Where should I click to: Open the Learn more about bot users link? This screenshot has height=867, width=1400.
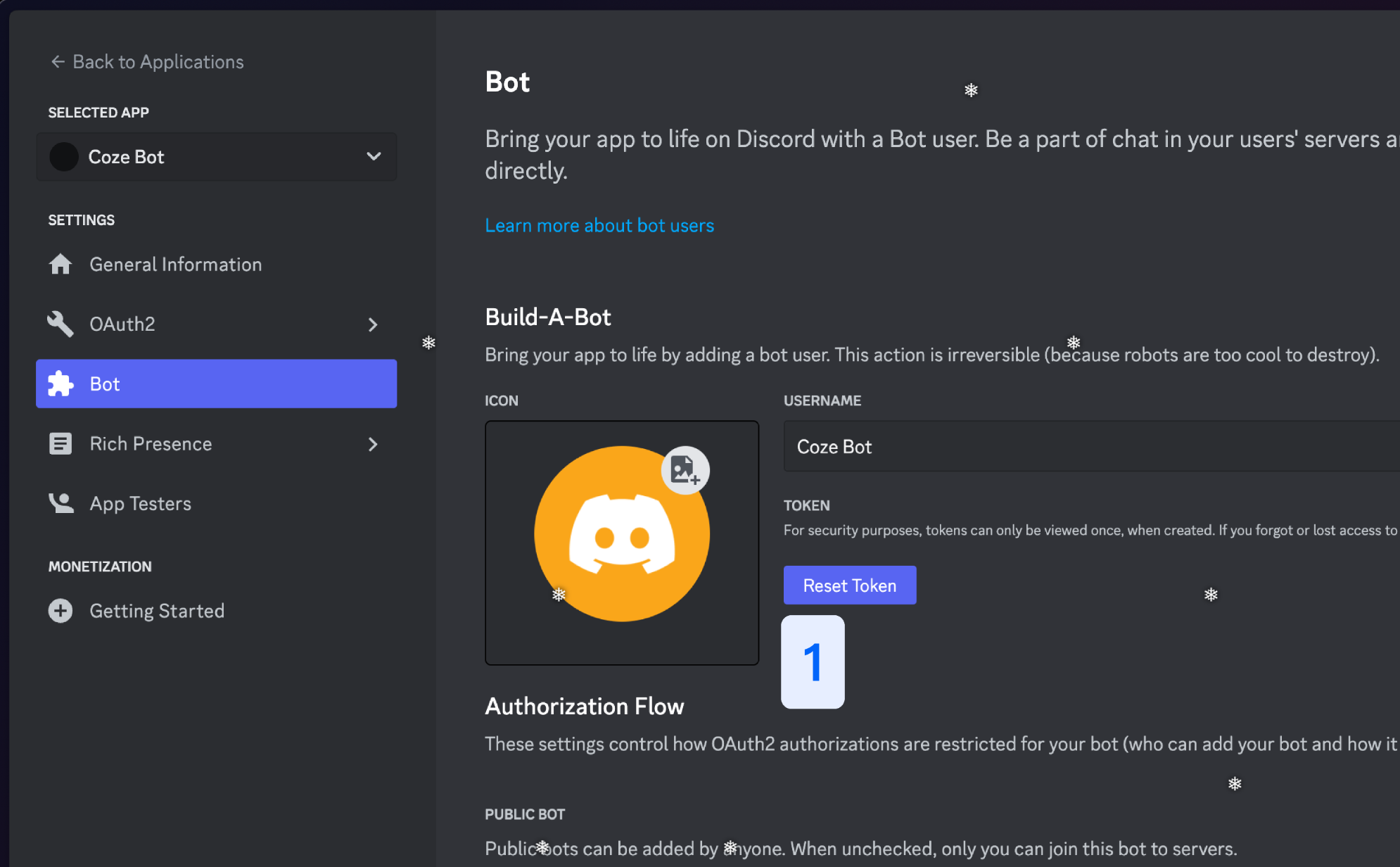[599, 226]
